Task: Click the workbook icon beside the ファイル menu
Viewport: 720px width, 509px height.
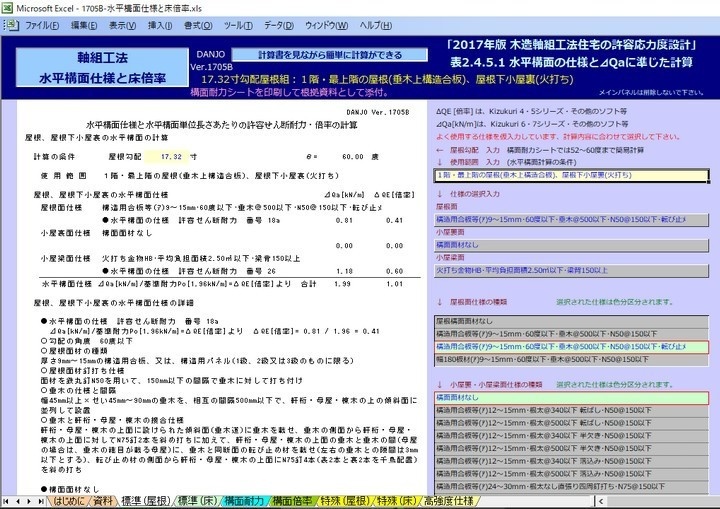Action: [11, 25]
